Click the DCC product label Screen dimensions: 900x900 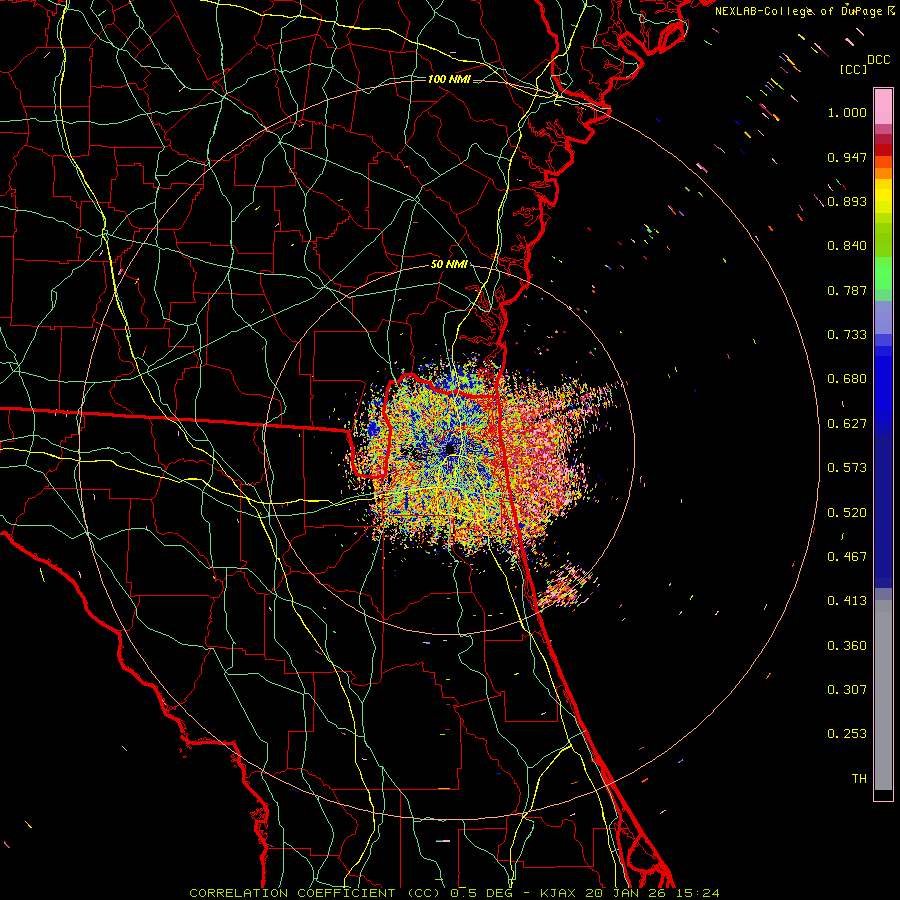(x=879, y=60)
